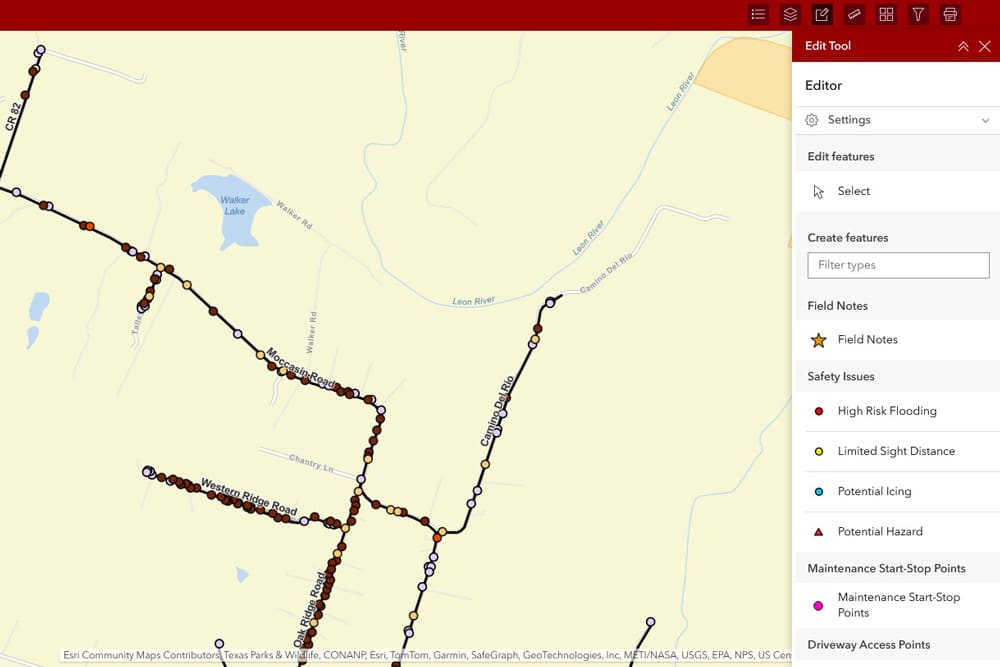Open the Filter funnel widget
Image resolution: width=1000 pixels, height=667 pixels.
pos(918,14)
